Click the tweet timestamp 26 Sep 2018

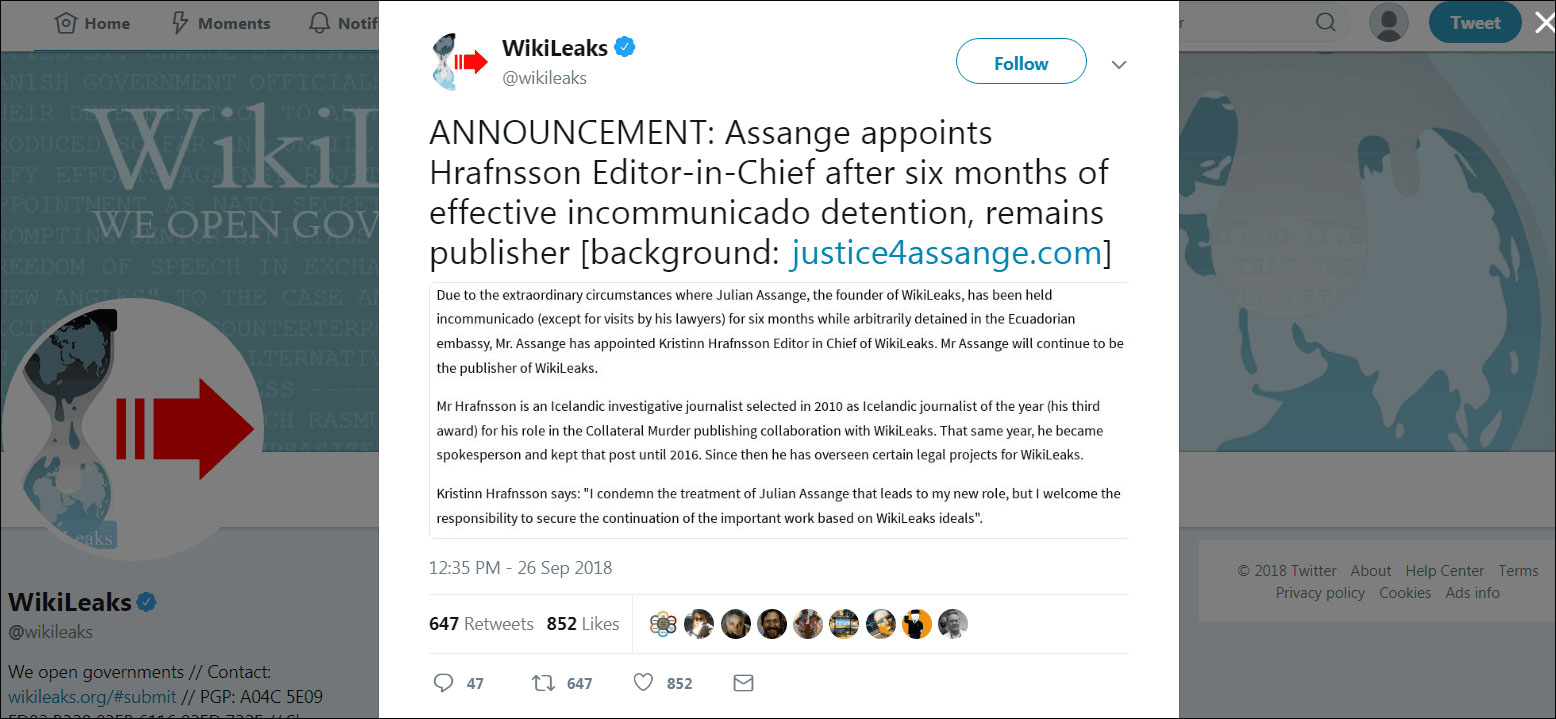coord(520,568)
